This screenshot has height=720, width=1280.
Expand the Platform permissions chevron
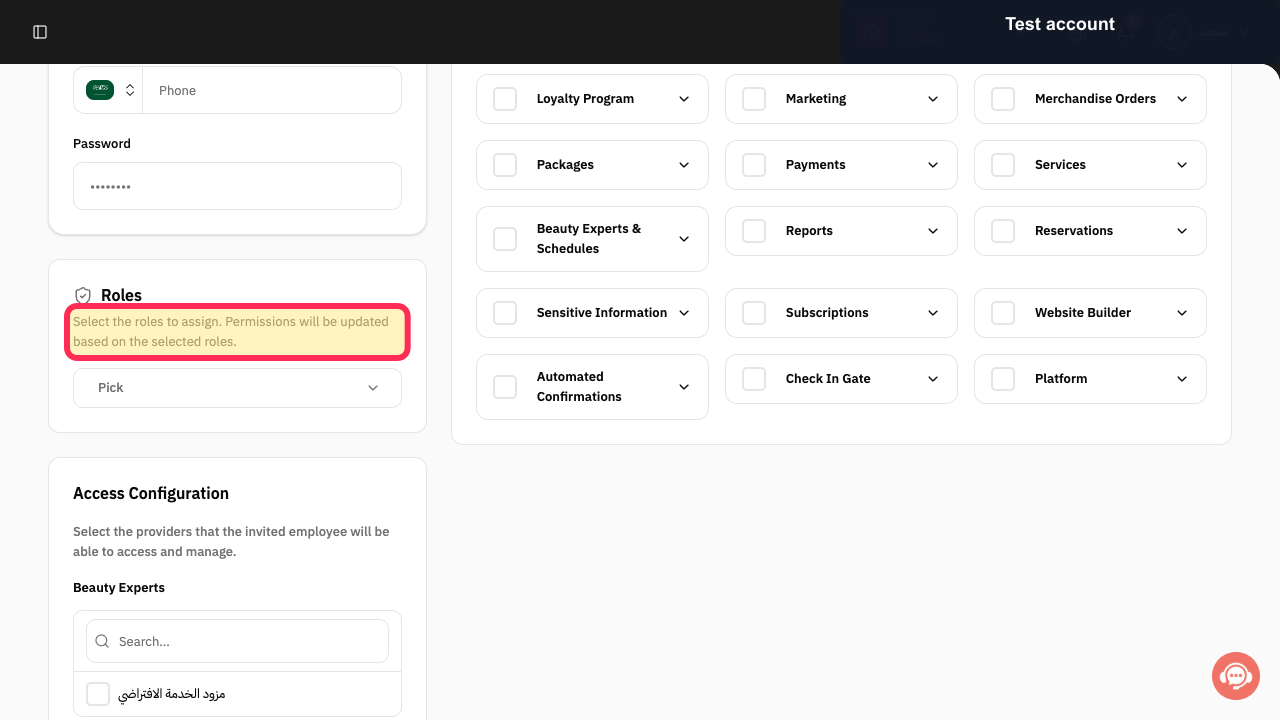point(1182,379)
